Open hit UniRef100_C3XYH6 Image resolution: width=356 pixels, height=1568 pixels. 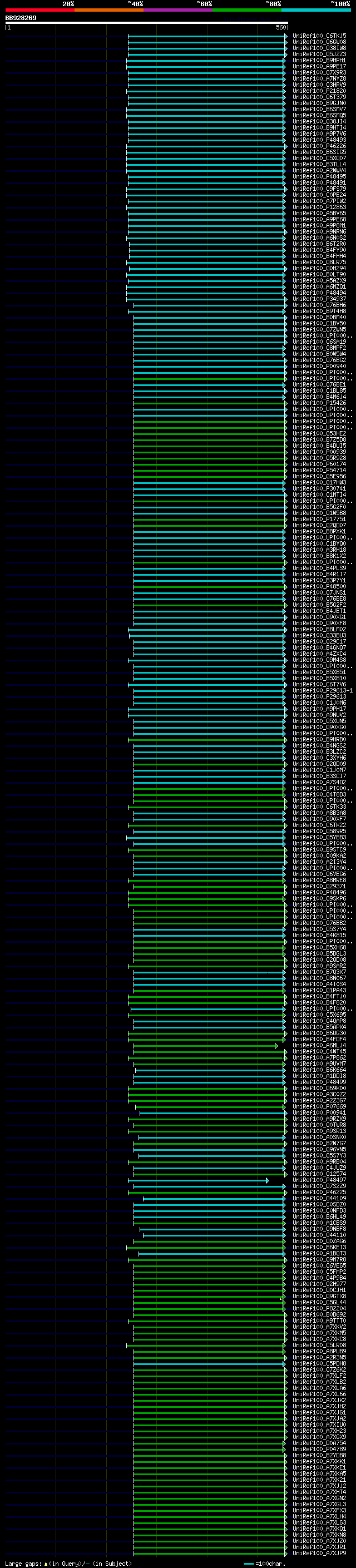click(319, 758)
